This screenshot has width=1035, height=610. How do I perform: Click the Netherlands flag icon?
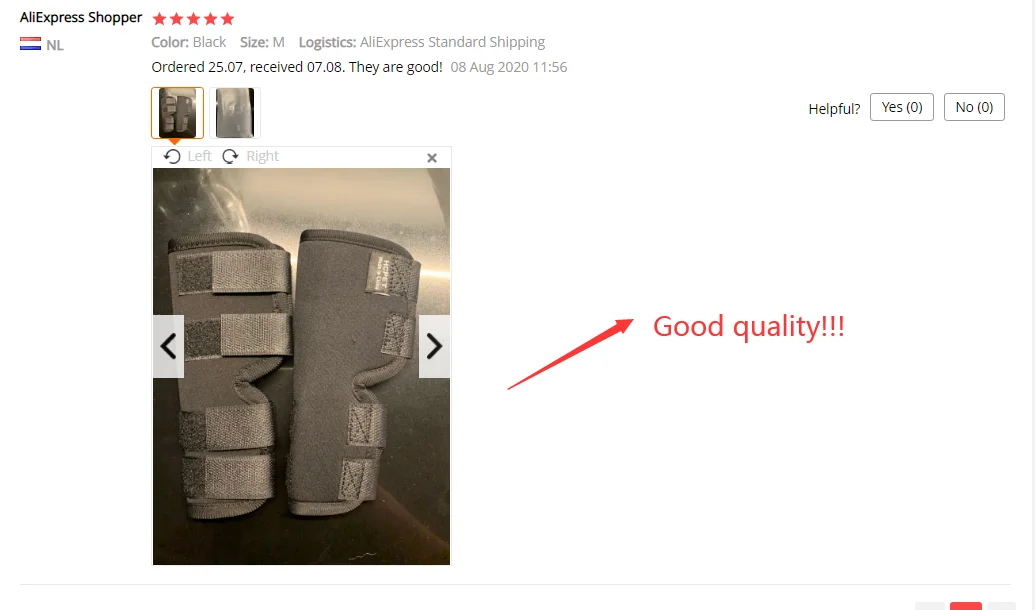pos(30,44)
